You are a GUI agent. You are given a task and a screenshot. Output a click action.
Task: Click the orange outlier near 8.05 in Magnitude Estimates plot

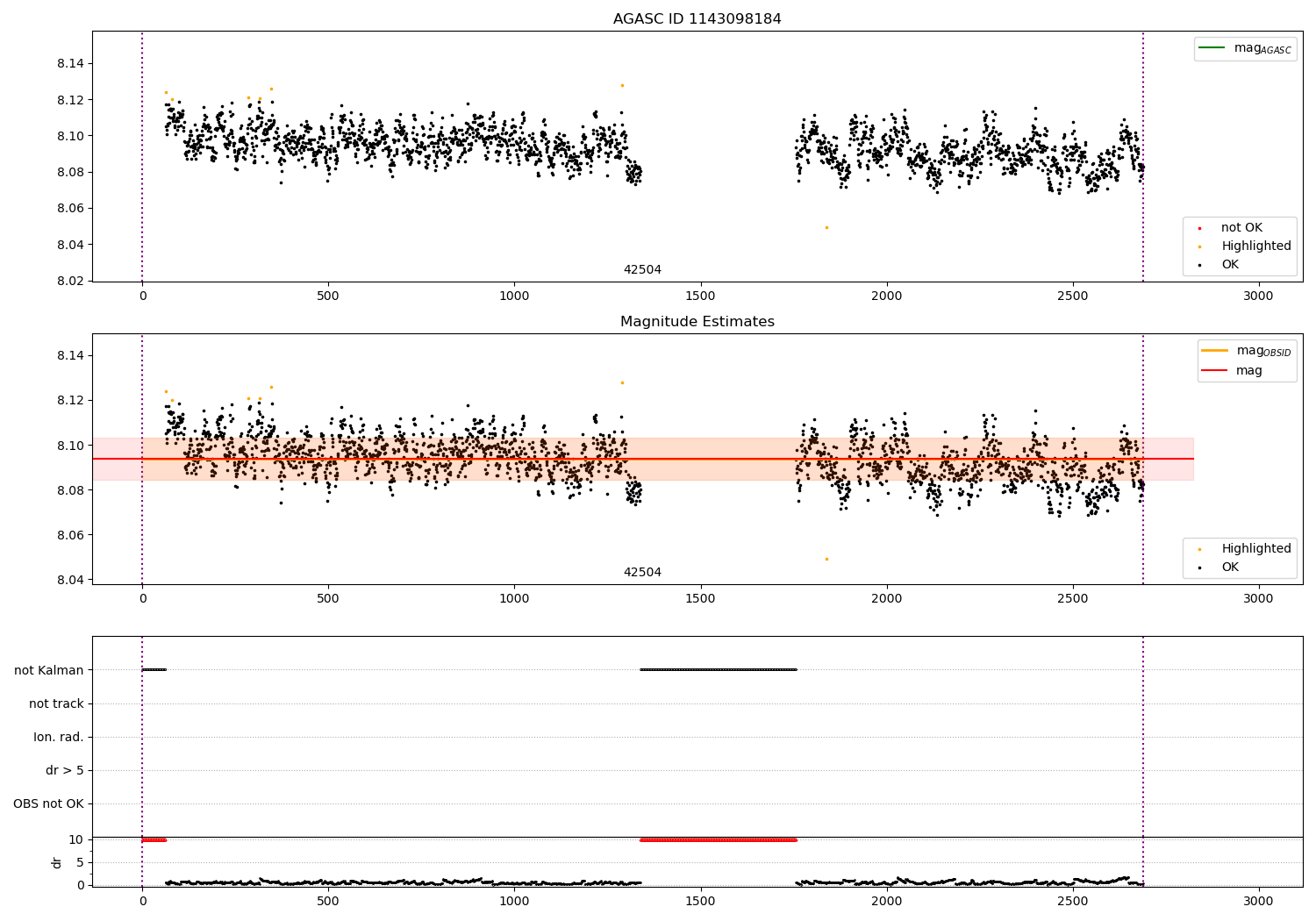[x=826, y=559]
